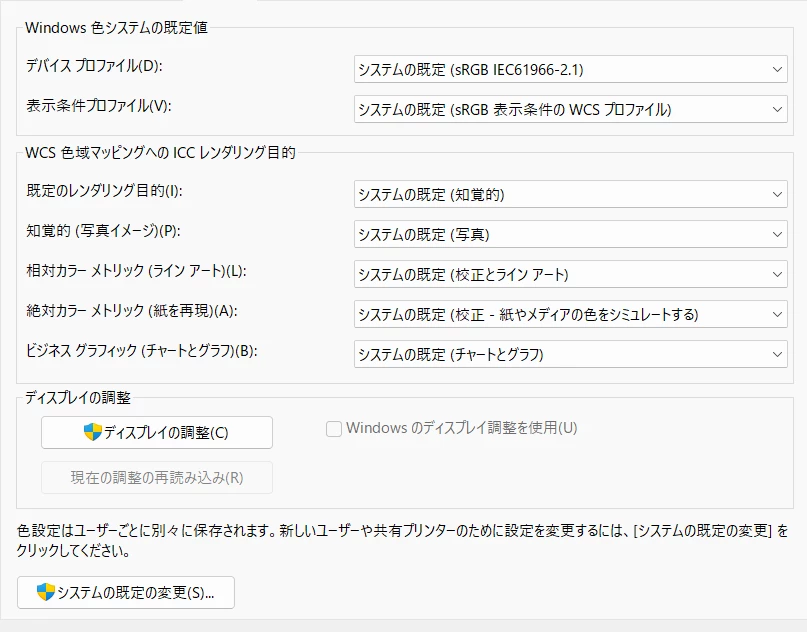Click the 色設定はユーザーごとに note text
This screenshot has height=632, width=807.
click(x=402, y=540)
